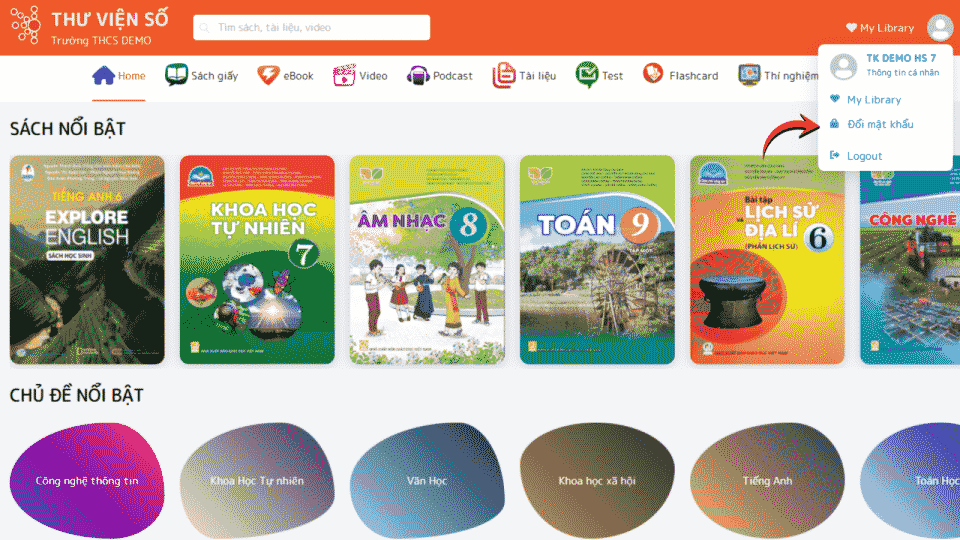Viewport: 960px width, 540px height.
Task: Open the Thí nghiệm section
Action: pyautogui.click(x=777, y=75)
